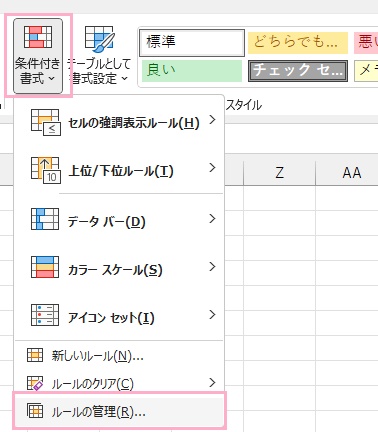
Task: Expand arrow next to ルールのクリア
Action: [x=212, y=382]
